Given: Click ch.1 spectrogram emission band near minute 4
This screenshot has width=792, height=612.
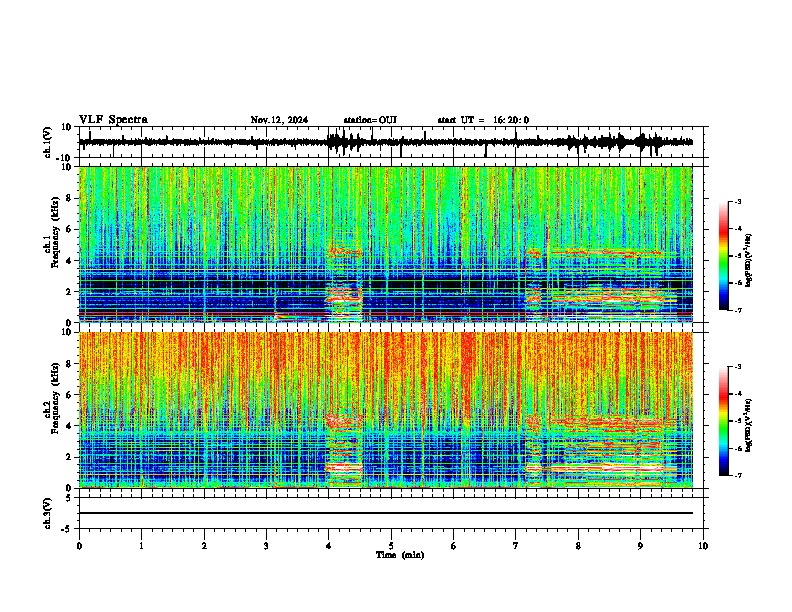Looking at the screenshot, I should (x=344, y=295).
